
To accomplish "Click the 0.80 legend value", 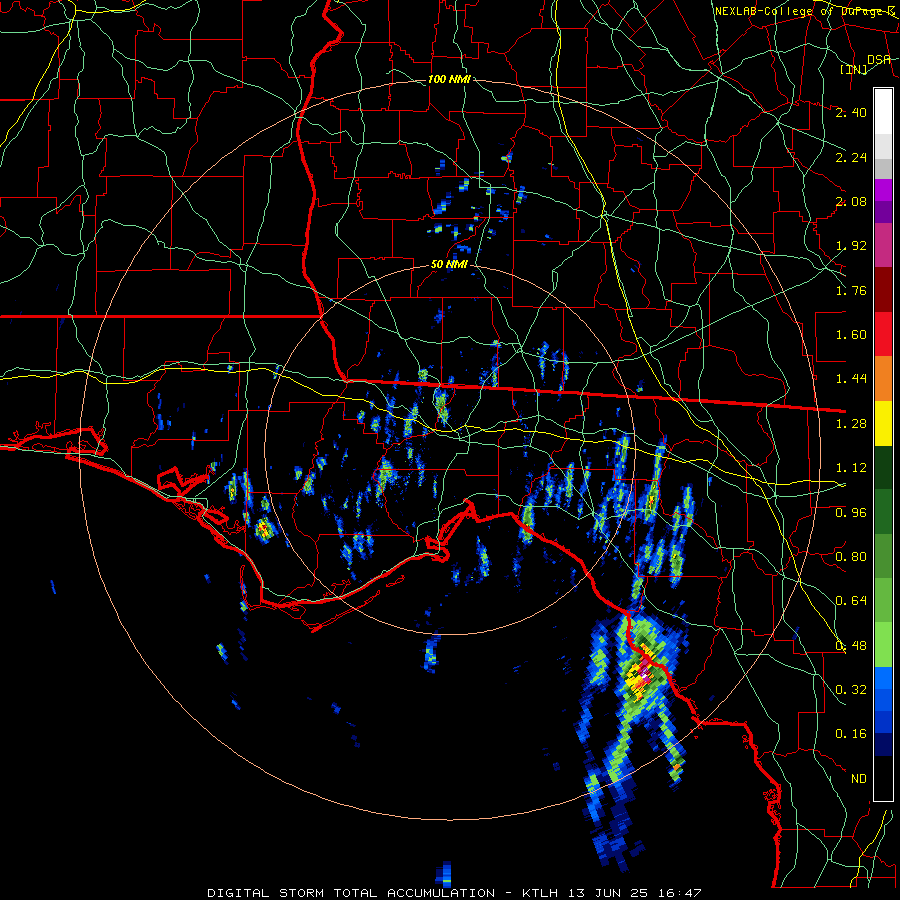I will (x=851, y=557).
